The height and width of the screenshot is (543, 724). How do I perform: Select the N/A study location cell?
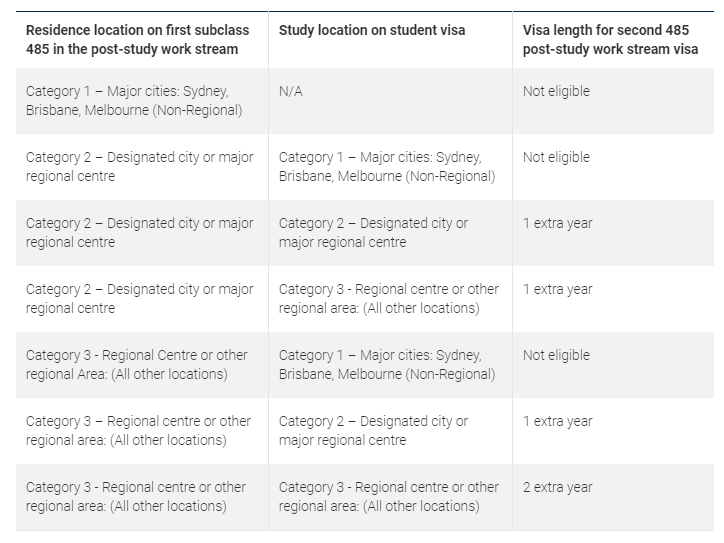tap(291, 91)
